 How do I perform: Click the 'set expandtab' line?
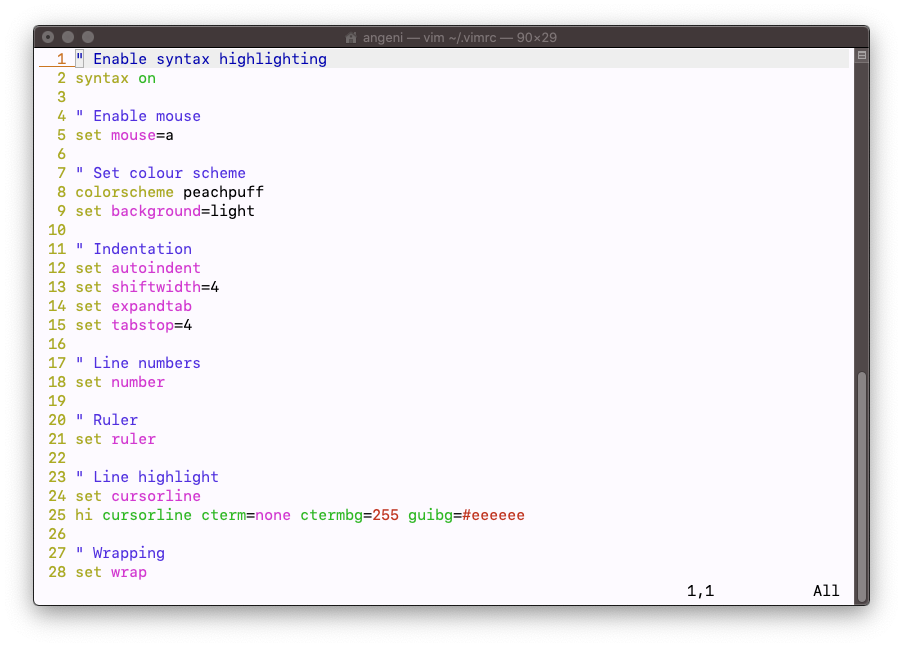134,307
